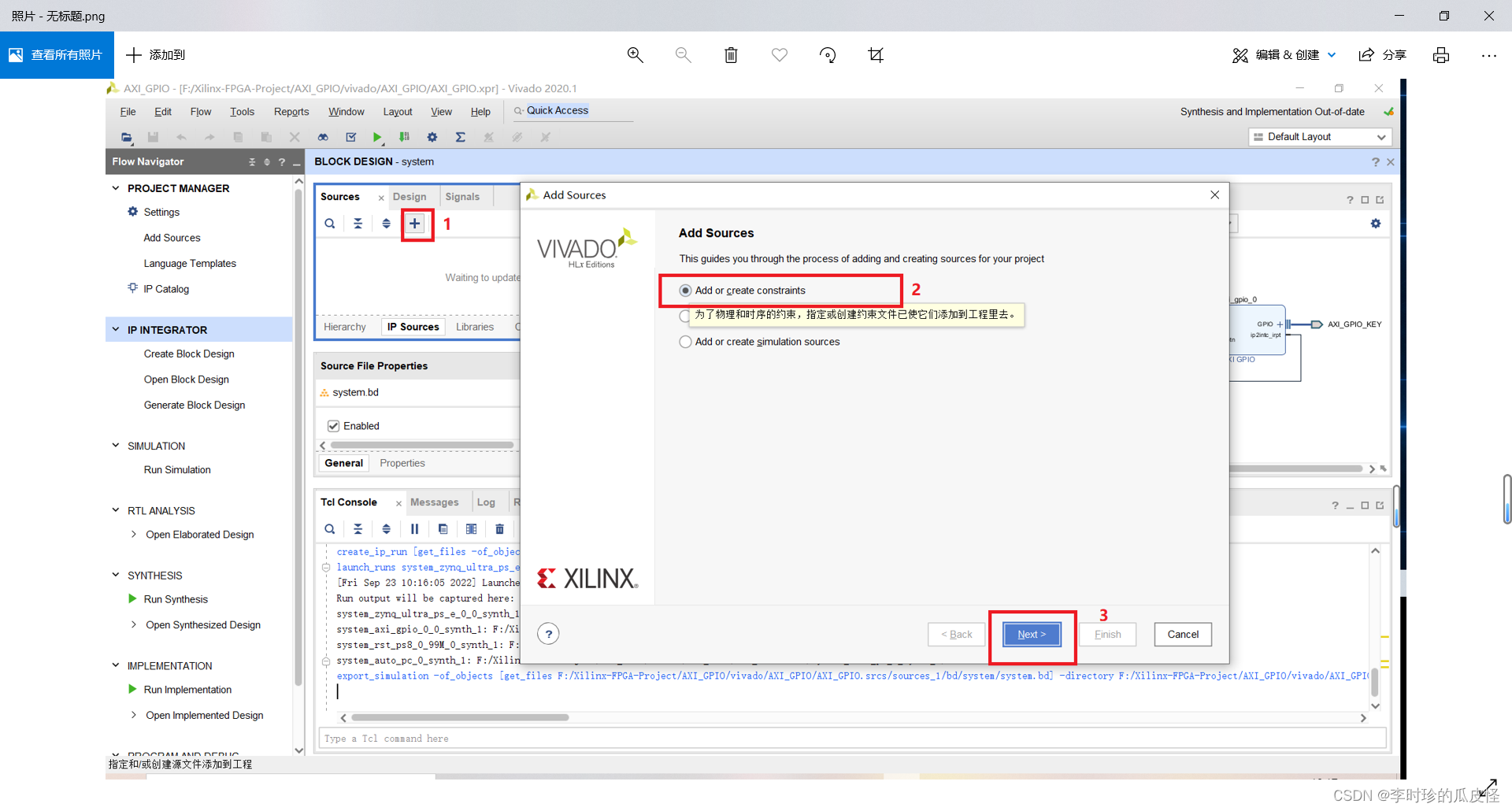Viewport: 1512px width, 811px height.
Task: Crop photo icon in Photos app
Action: pyautogui.click(x=876, y=55)
